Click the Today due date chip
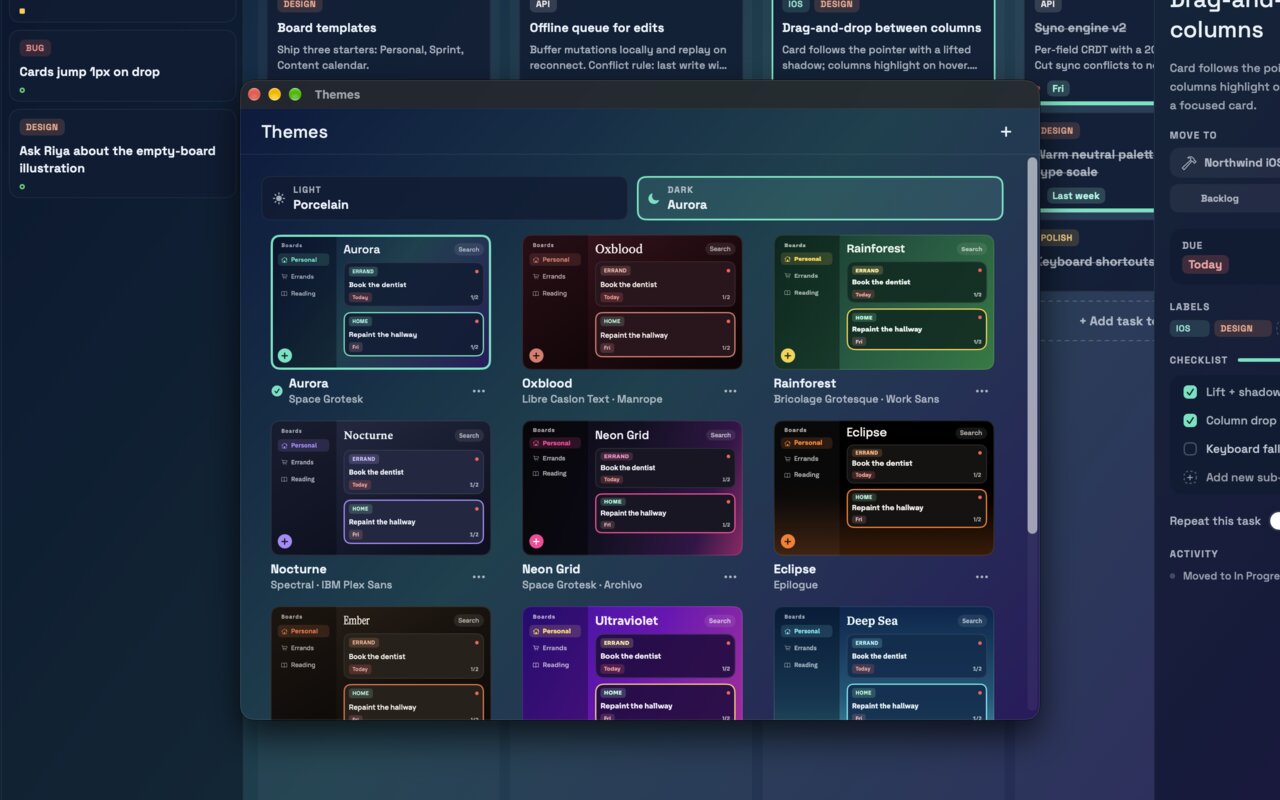1280x800 pixels. click(x=1205, y=265)
